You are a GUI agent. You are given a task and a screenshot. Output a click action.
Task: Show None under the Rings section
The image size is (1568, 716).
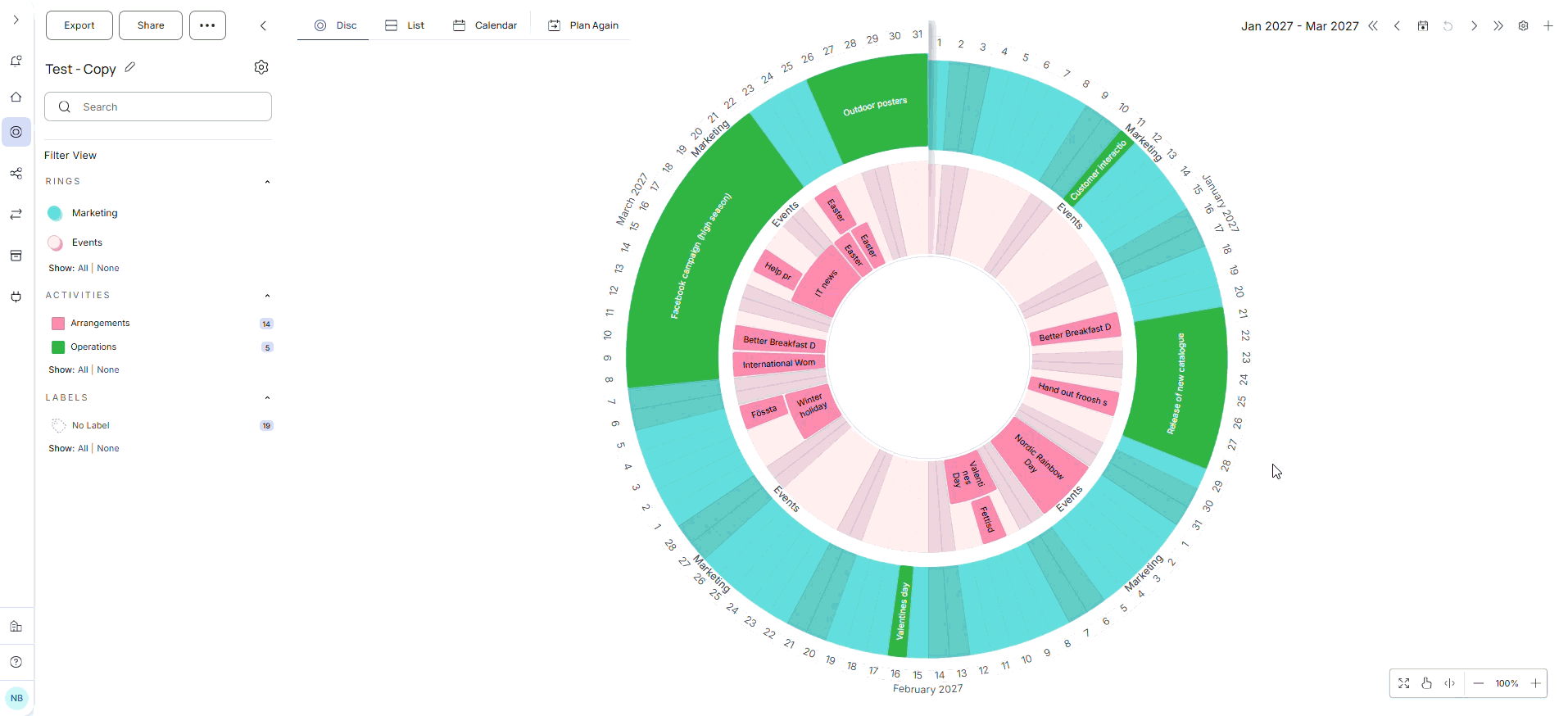108,268
